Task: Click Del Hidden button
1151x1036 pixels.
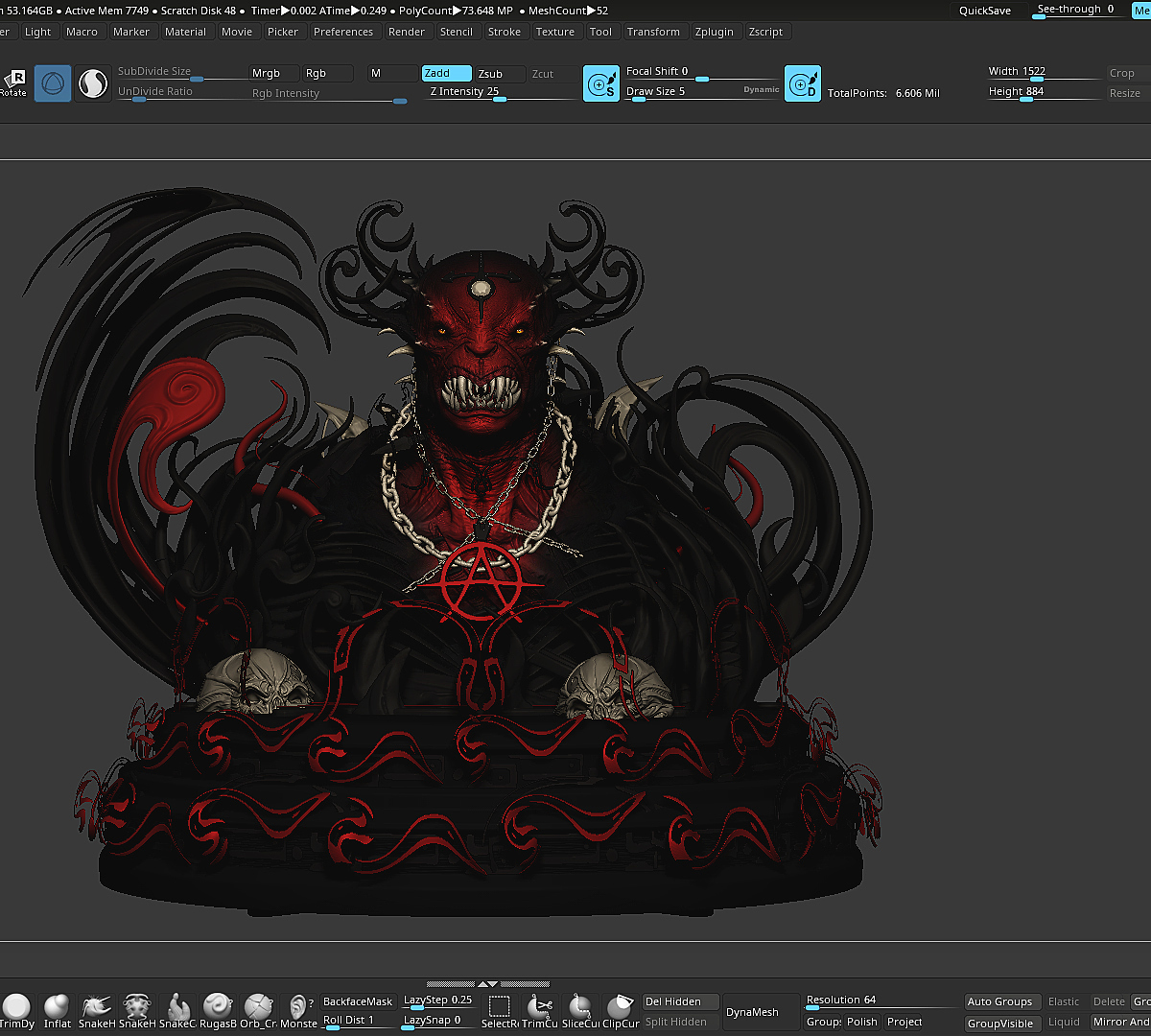Action: pyautogui.click(x=680, y=1001)
